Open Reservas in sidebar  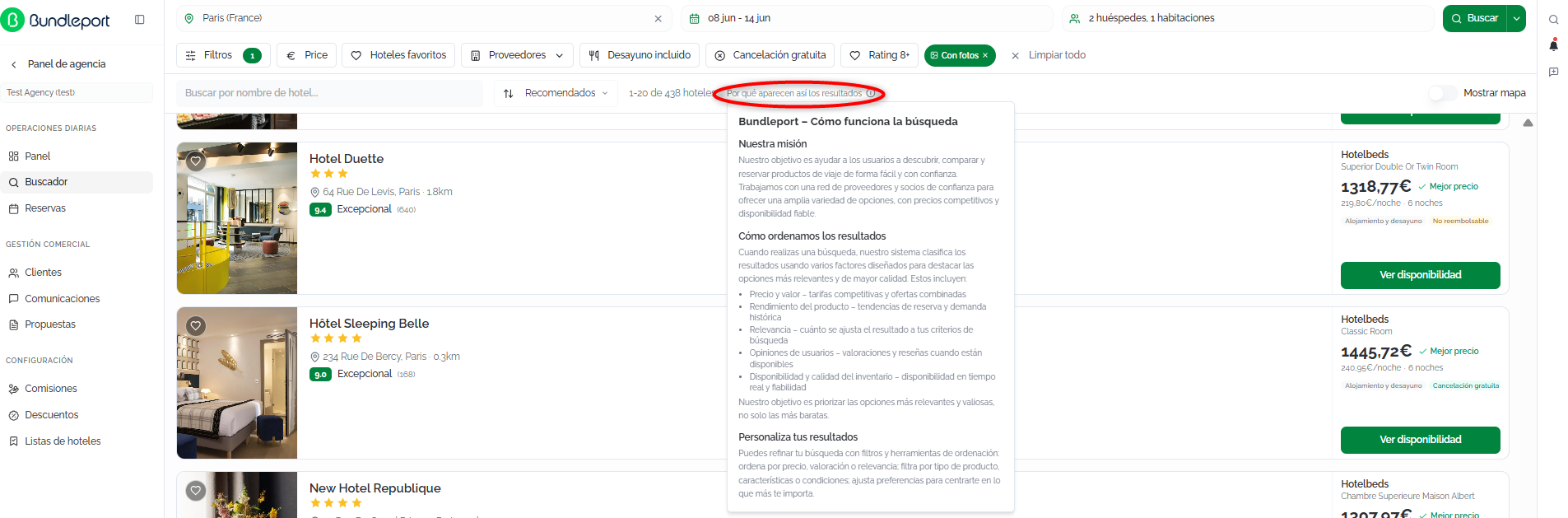pos(77,208)
